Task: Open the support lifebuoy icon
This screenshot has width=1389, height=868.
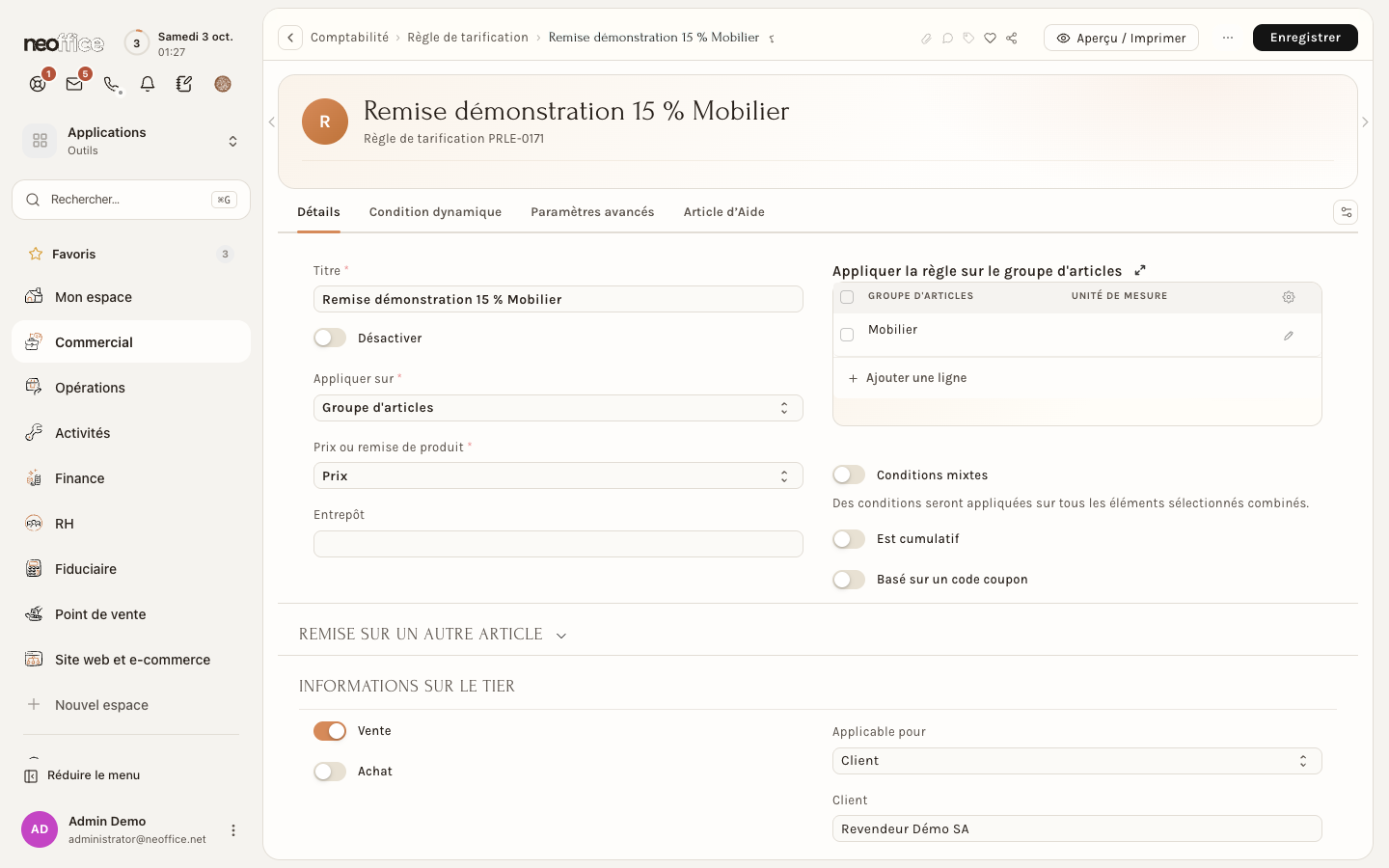Action: click(x=38, y=84)
